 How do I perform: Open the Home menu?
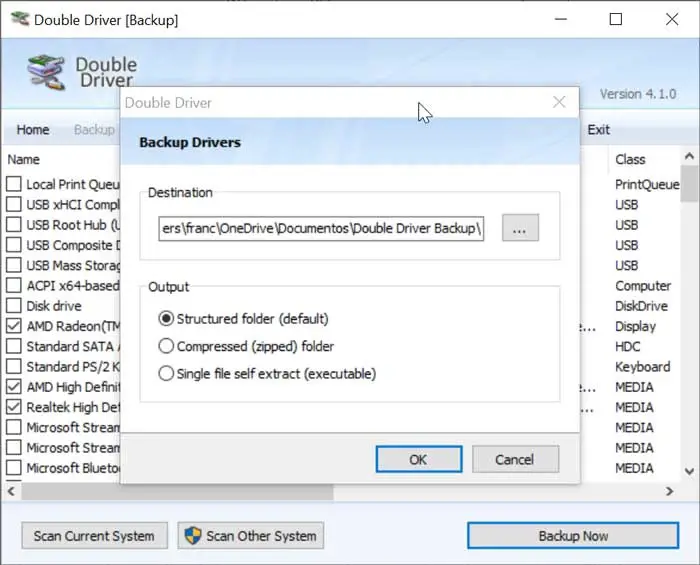coord(33,129)
